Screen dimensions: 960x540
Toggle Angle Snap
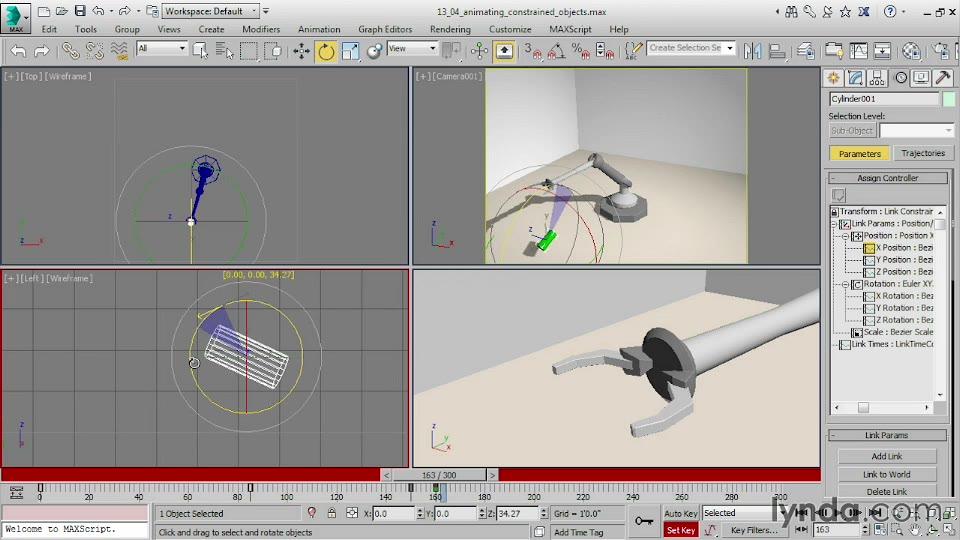[x=556, y=51]
